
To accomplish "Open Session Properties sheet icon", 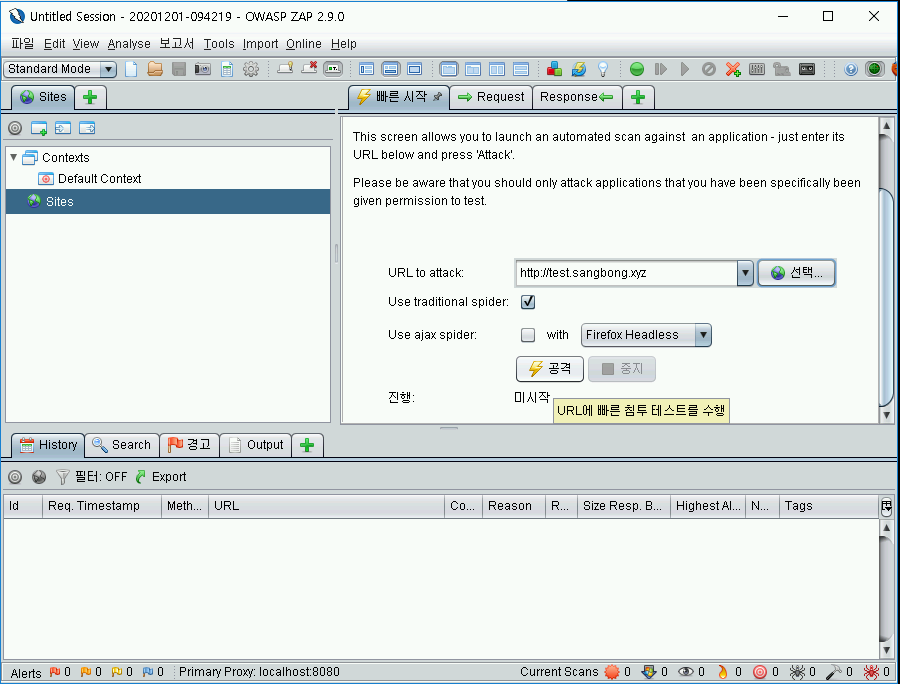I will tap(227, 69).
